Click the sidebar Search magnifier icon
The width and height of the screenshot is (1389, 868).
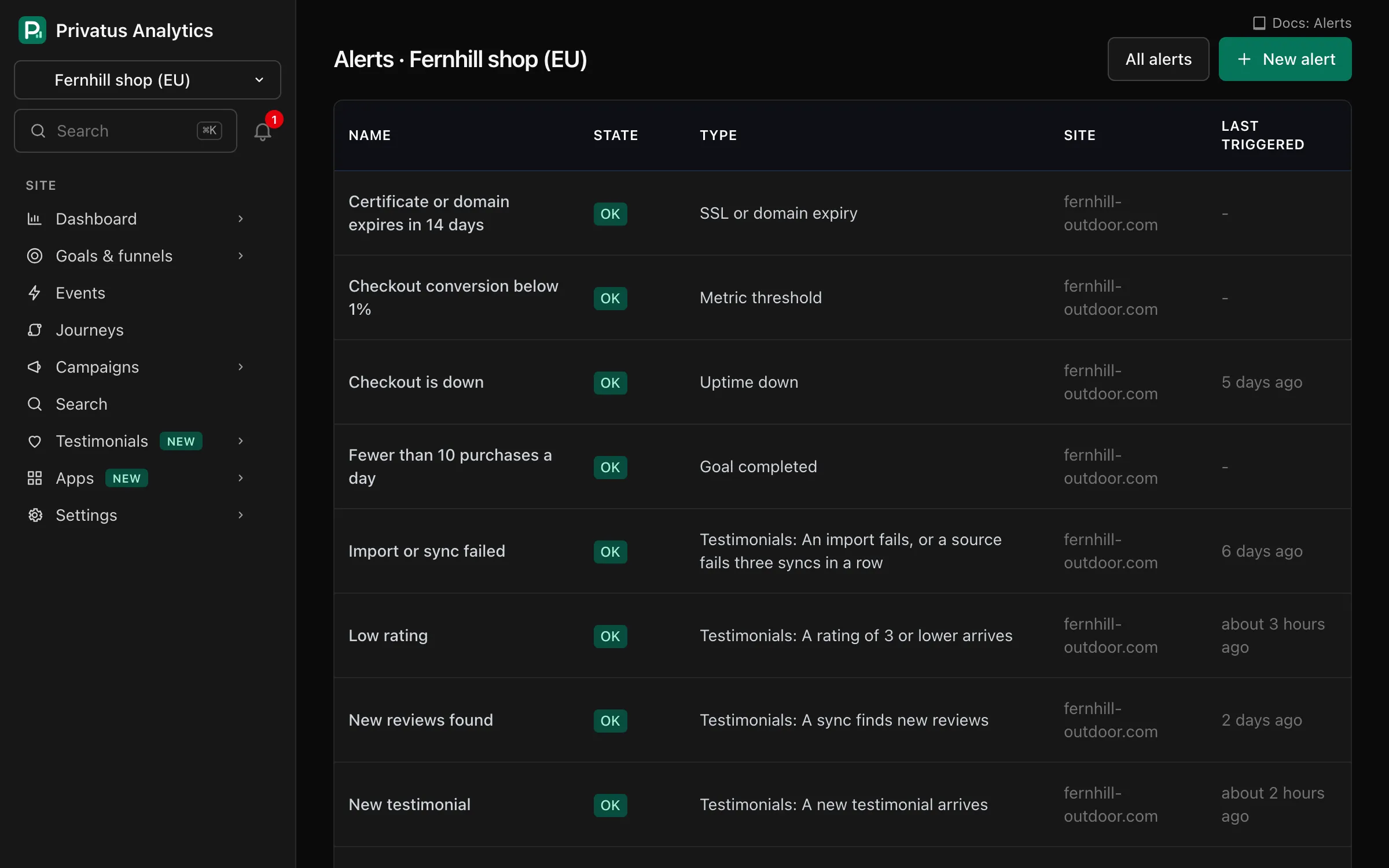[35, 404]
